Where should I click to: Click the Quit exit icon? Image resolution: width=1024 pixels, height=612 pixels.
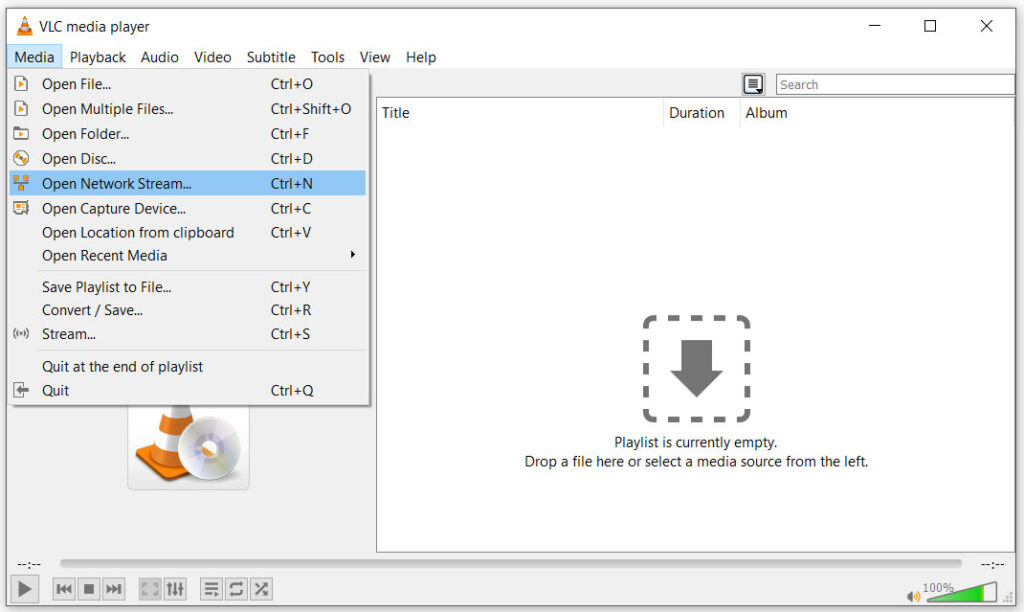coord(21,390)
